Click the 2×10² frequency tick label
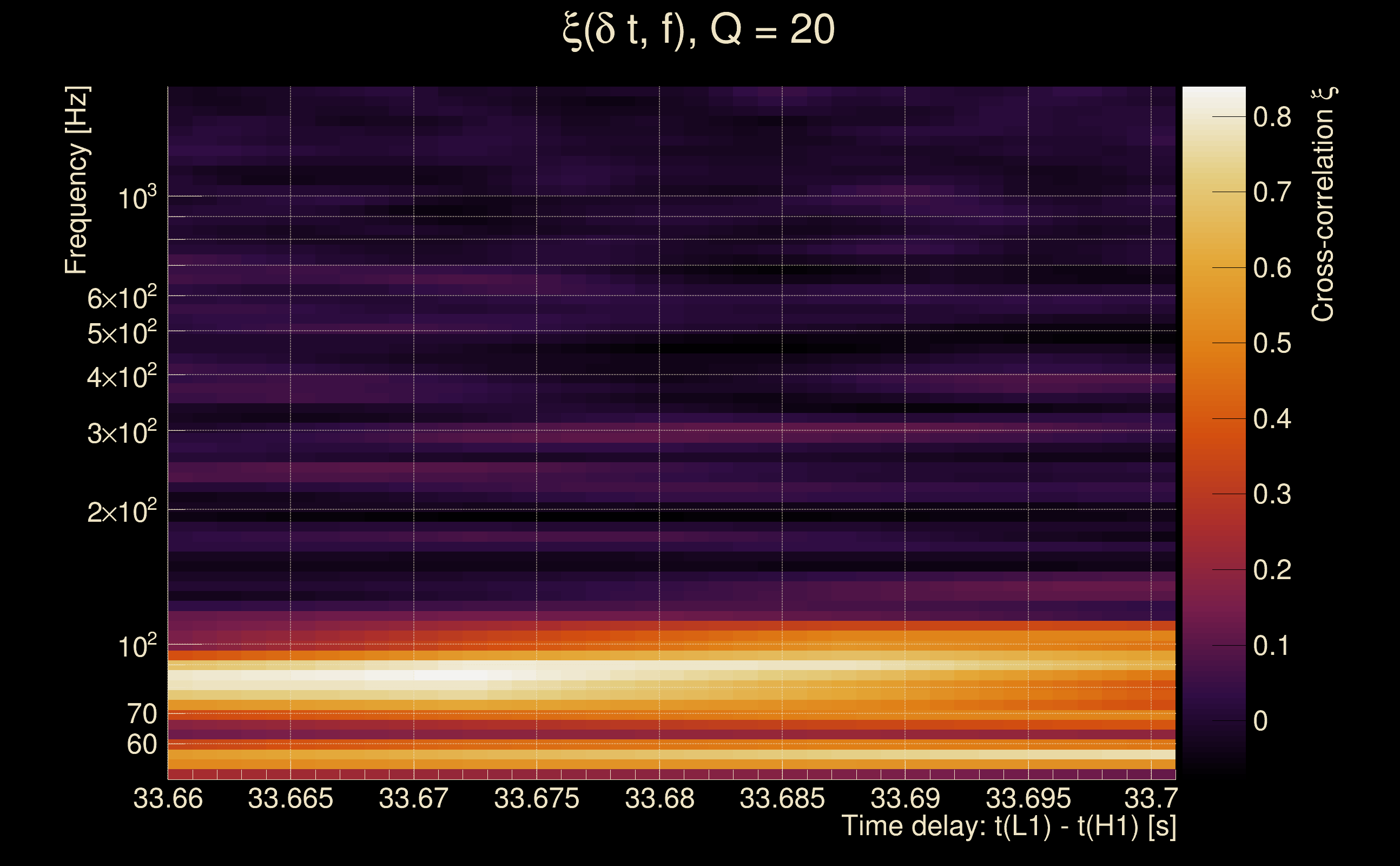This screenshot has width=1400, height=866. (x=121, y=511)
